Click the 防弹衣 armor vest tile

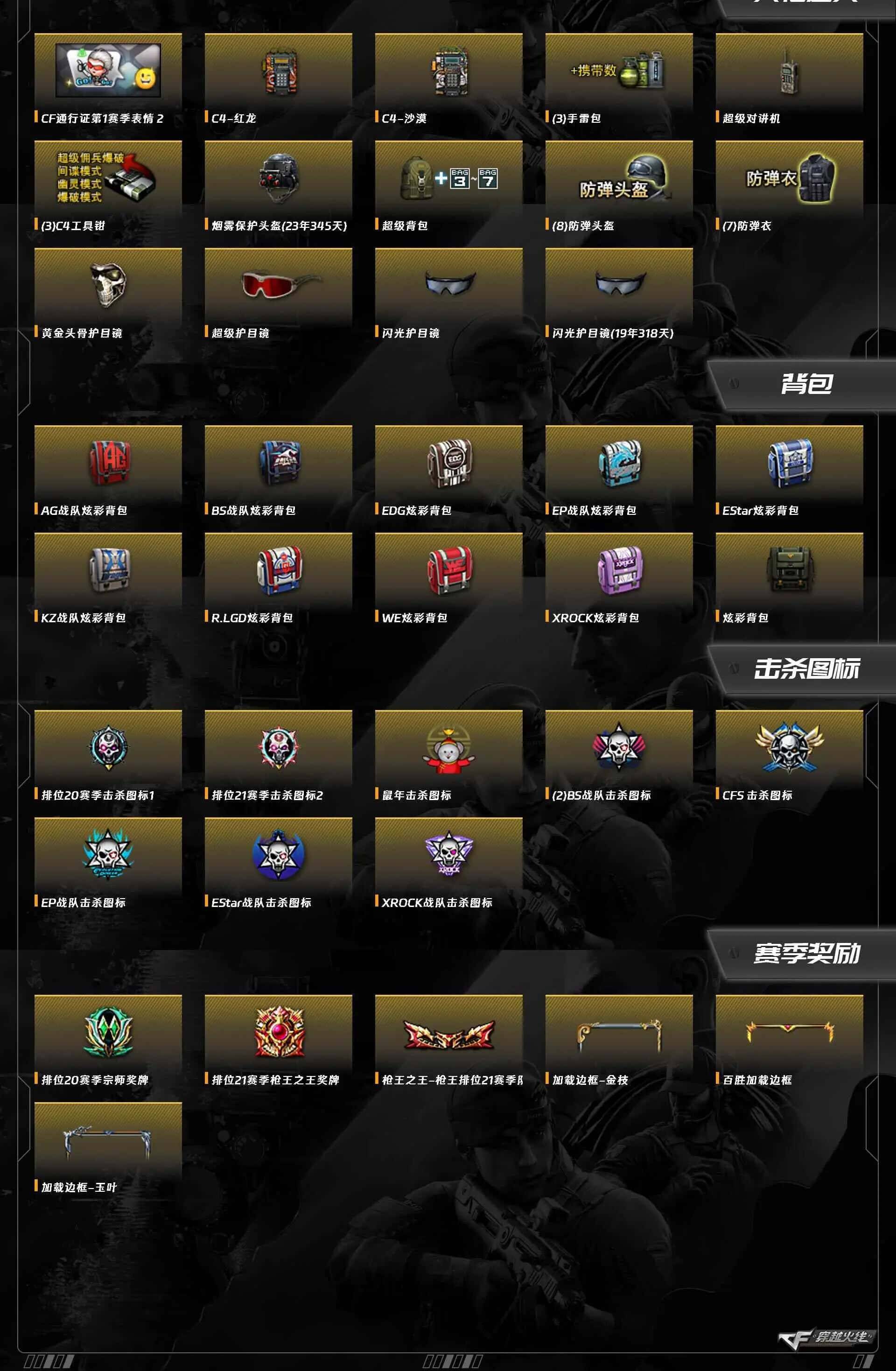790,186
